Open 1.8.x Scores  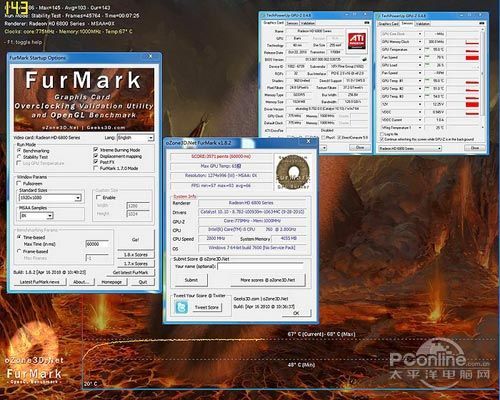tap(136, 255)
